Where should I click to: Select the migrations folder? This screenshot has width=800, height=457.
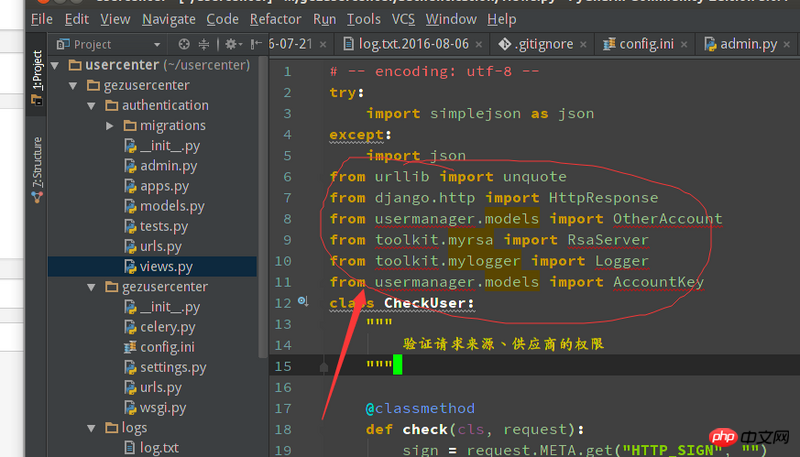pyautogui.click(x=172, y=125)
